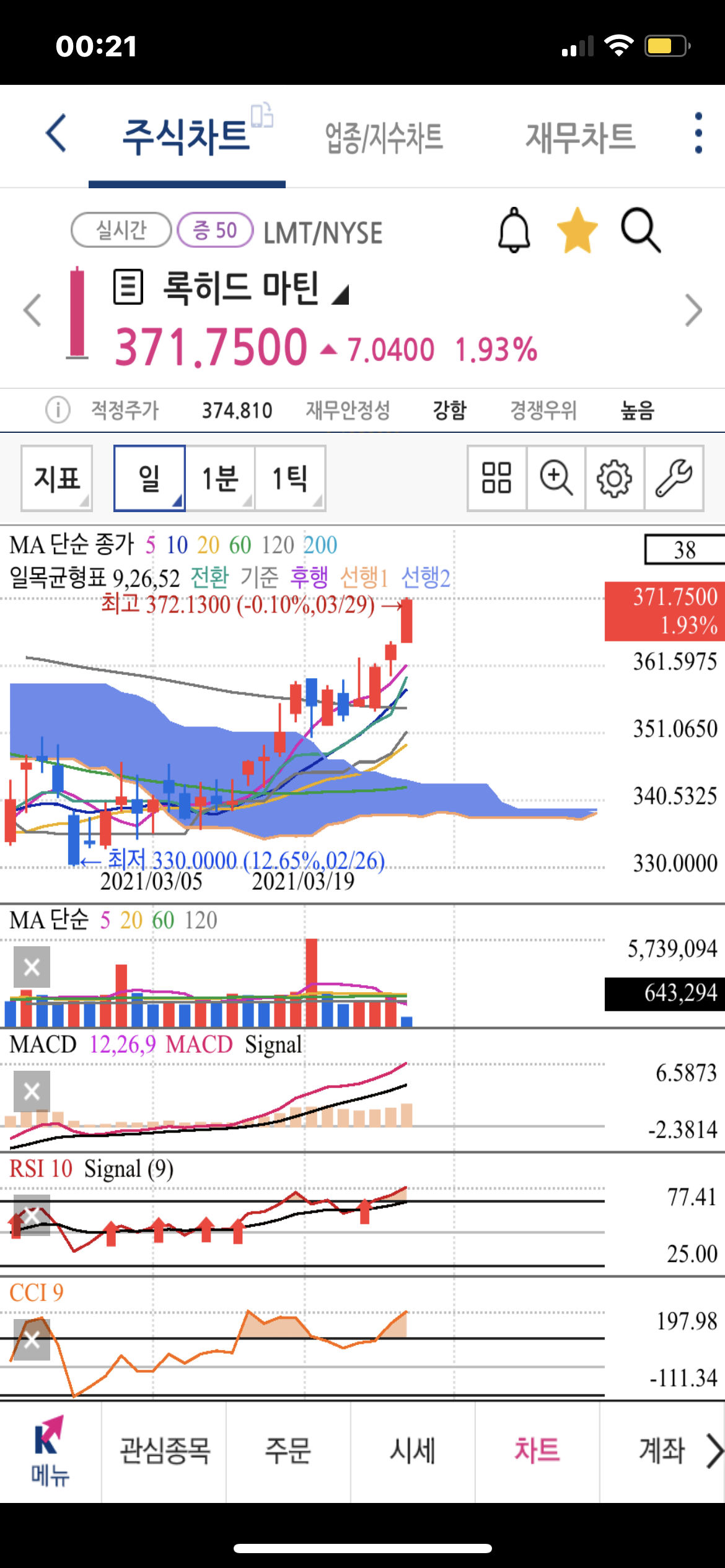Go to next stock with right chevron
The image size is (725, 1568).
tap(693, 310)
